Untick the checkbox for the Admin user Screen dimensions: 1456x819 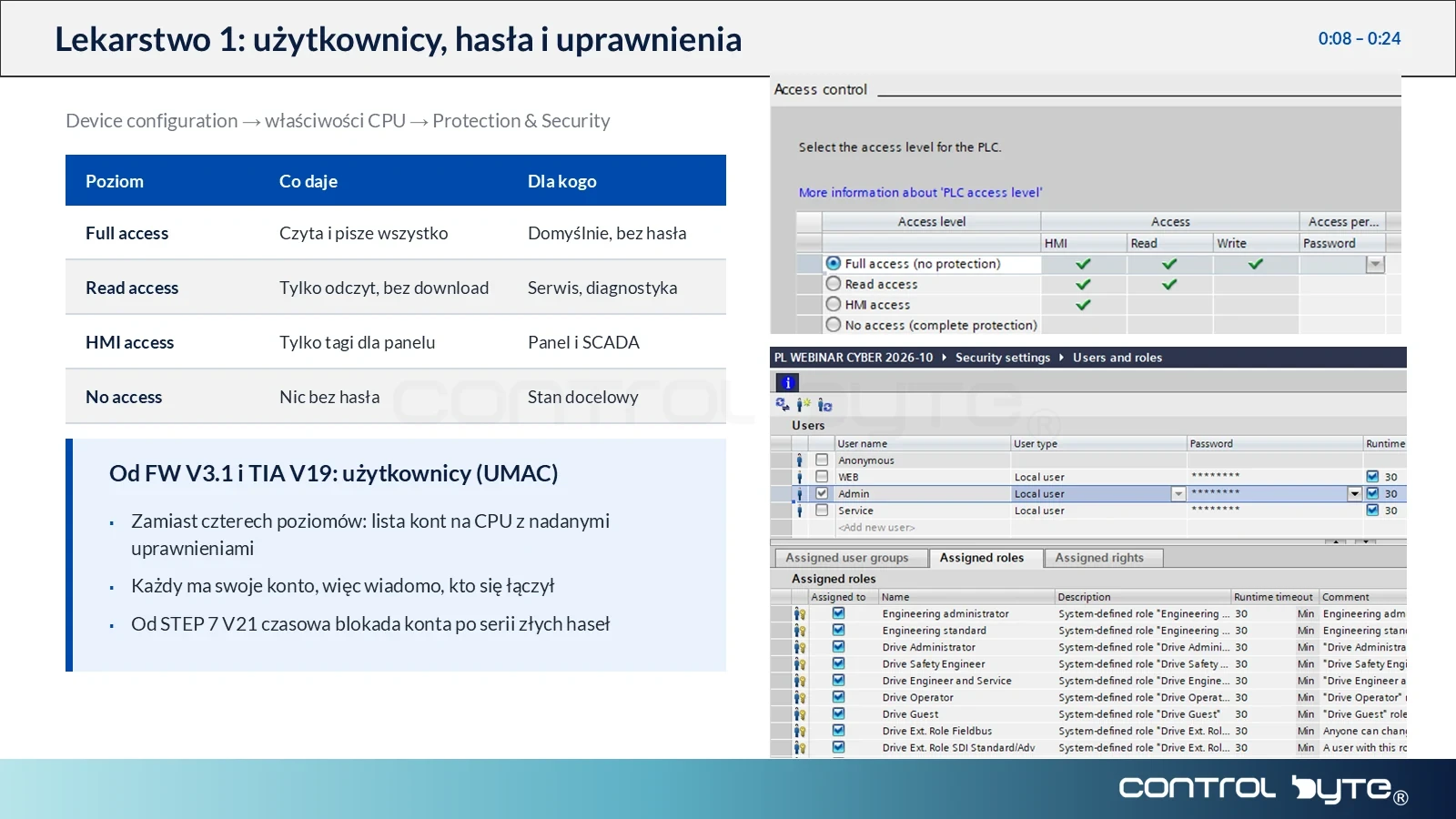[822, 493]
